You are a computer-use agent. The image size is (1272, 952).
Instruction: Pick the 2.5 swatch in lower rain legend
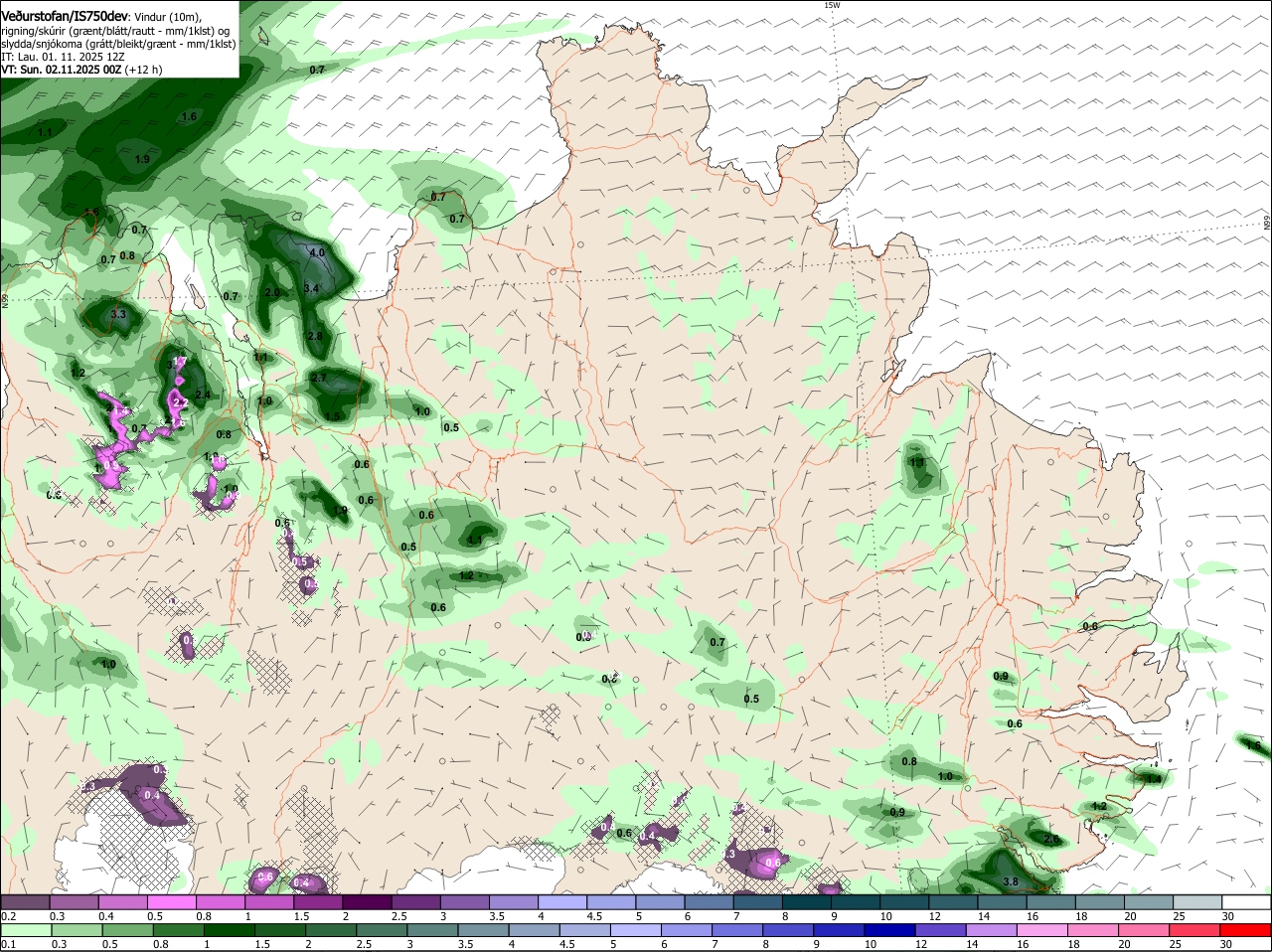click(x=384, y=930)
